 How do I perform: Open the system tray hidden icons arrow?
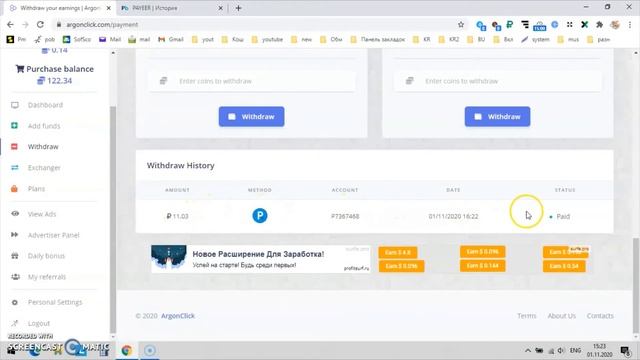[x=528, y=350]
